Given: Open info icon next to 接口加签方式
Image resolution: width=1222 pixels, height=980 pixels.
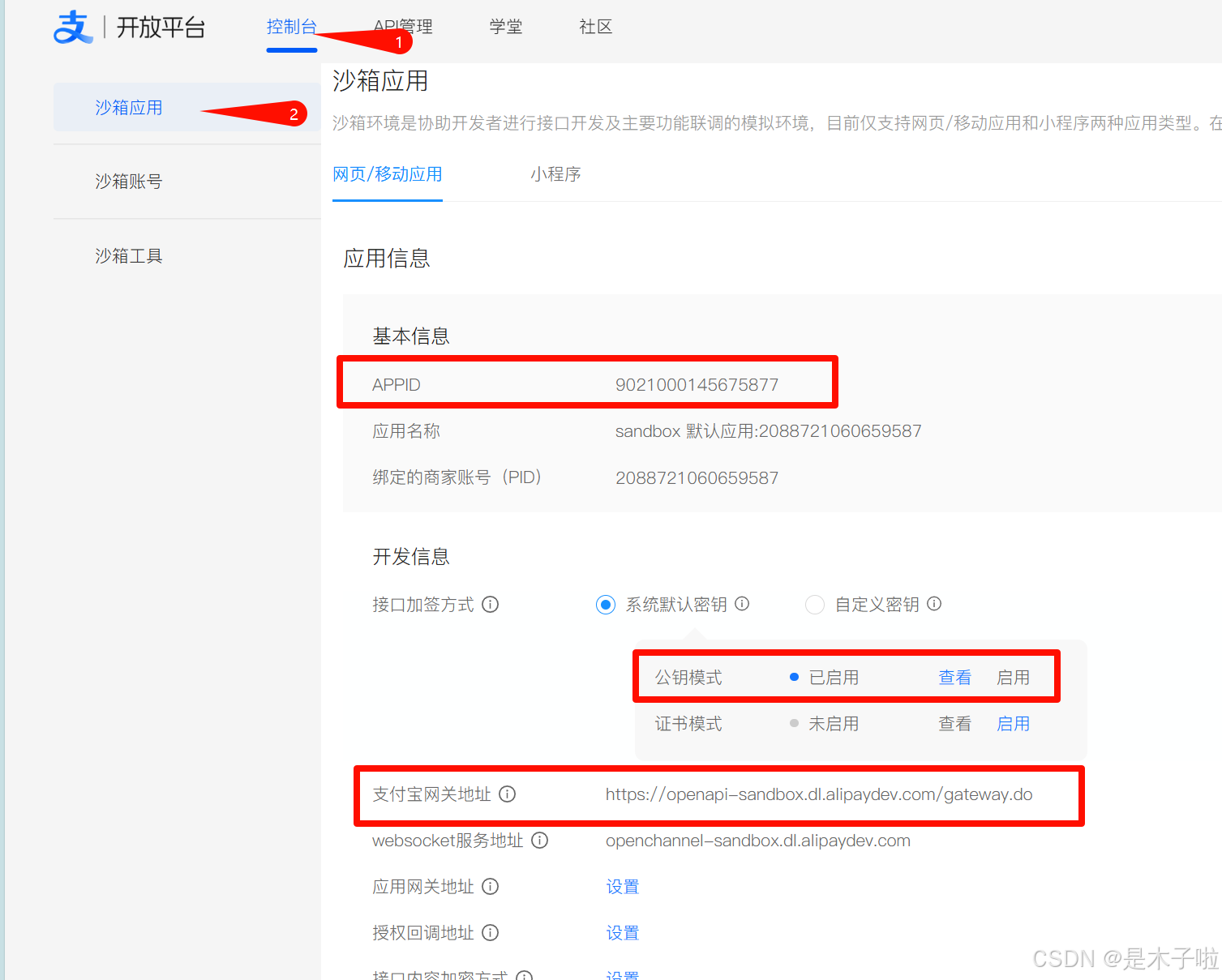Looking at the screenshot, I should (491, 604).
